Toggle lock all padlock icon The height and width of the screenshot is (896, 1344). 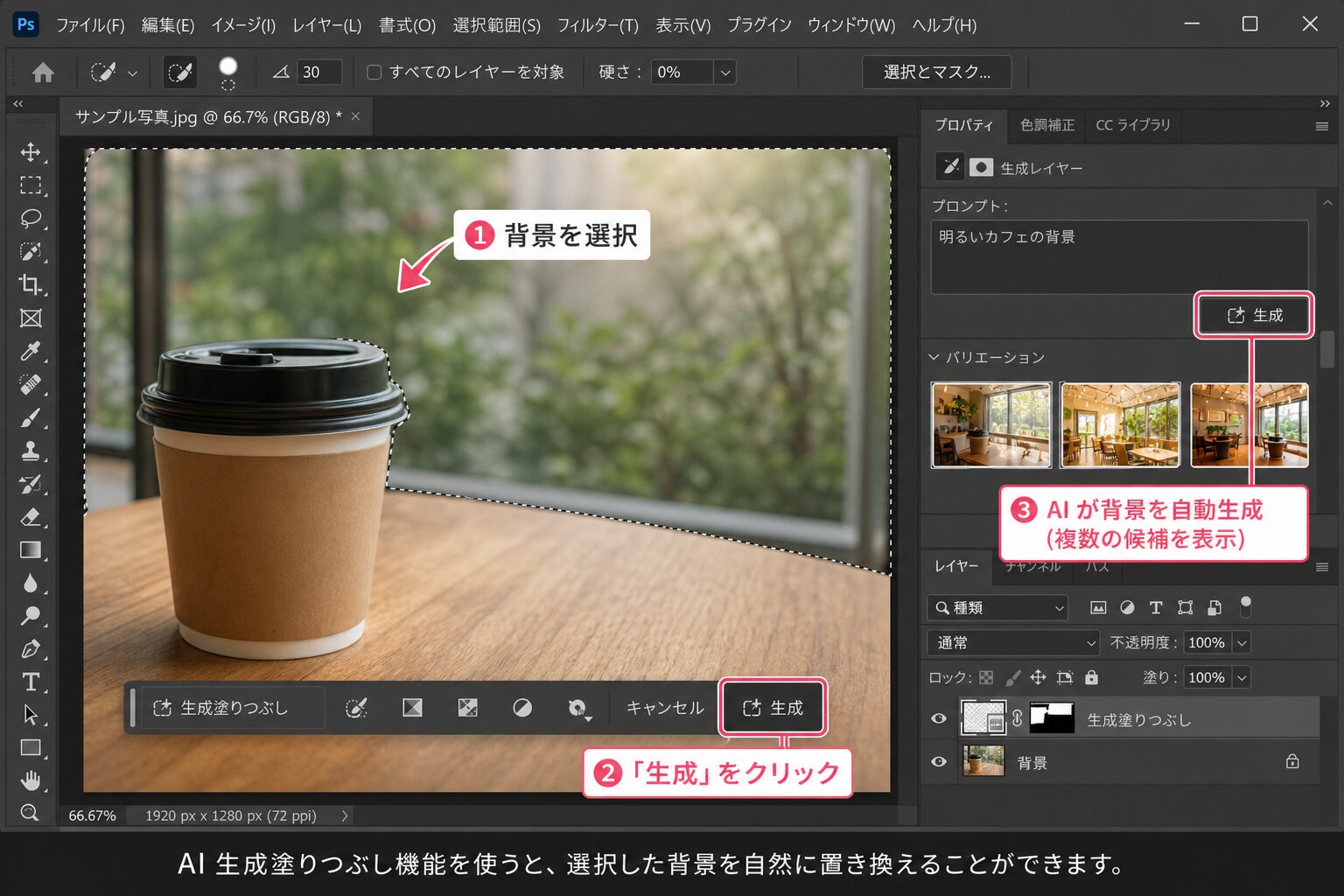coord(1091,677)
